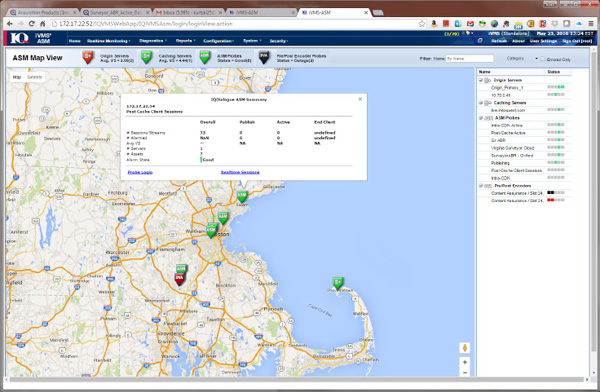This screenshot has height=392, width=600.
Task: Click the map zoom in plus
Action: coord(465,362)
